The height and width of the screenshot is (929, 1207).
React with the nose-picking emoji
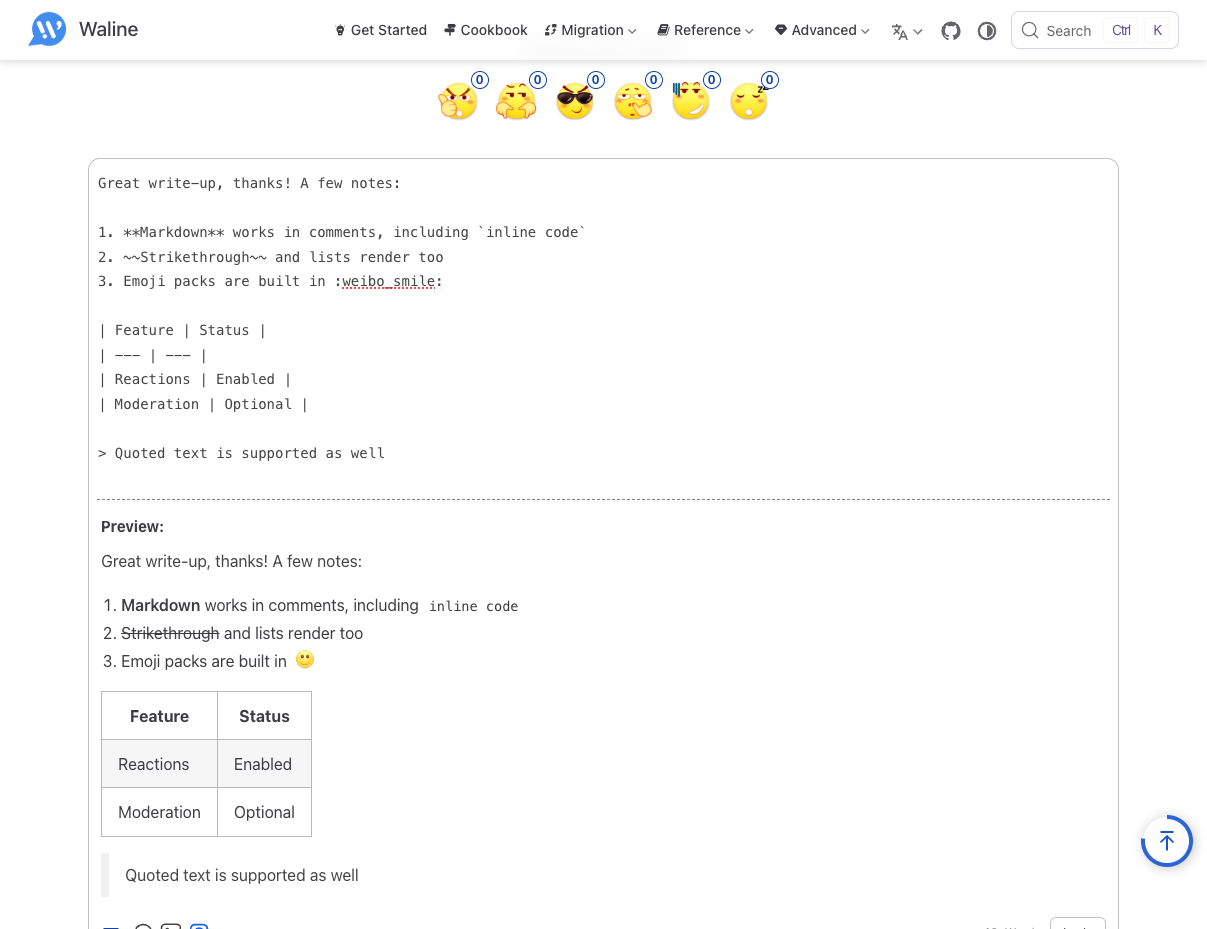(x=633, y=101)
